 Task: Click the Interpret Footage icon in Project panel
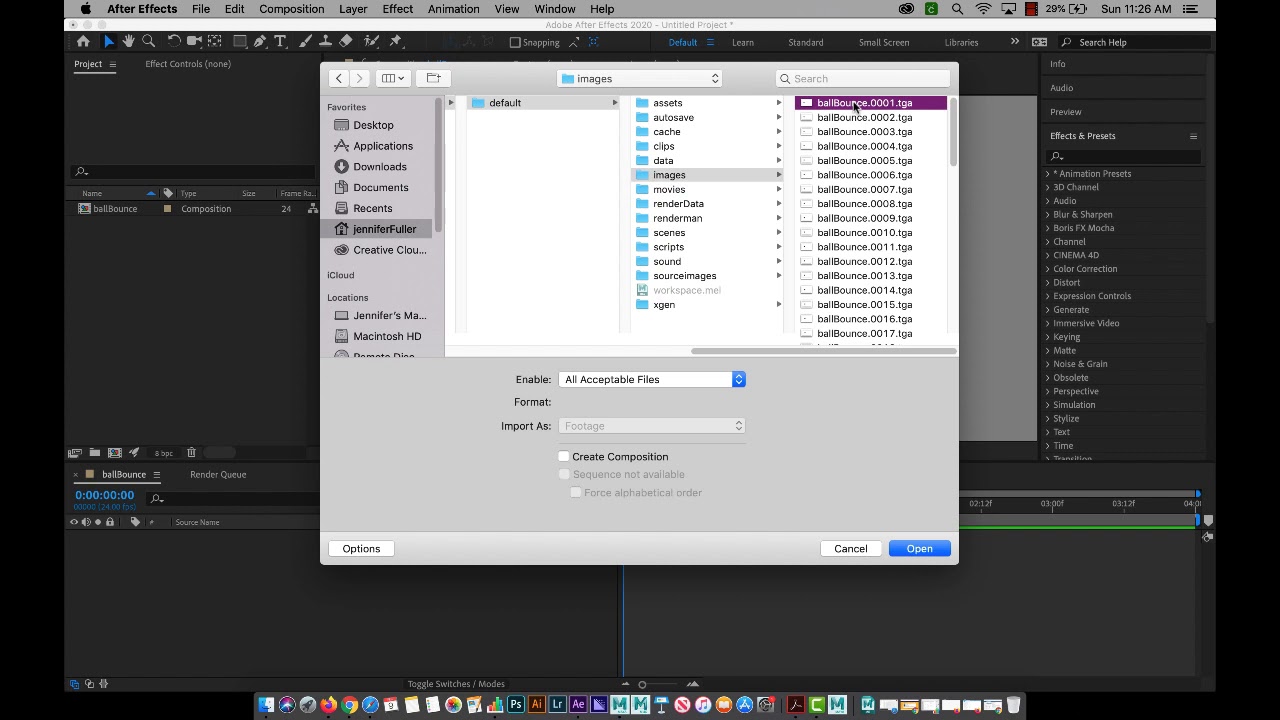tap(74, 453)
